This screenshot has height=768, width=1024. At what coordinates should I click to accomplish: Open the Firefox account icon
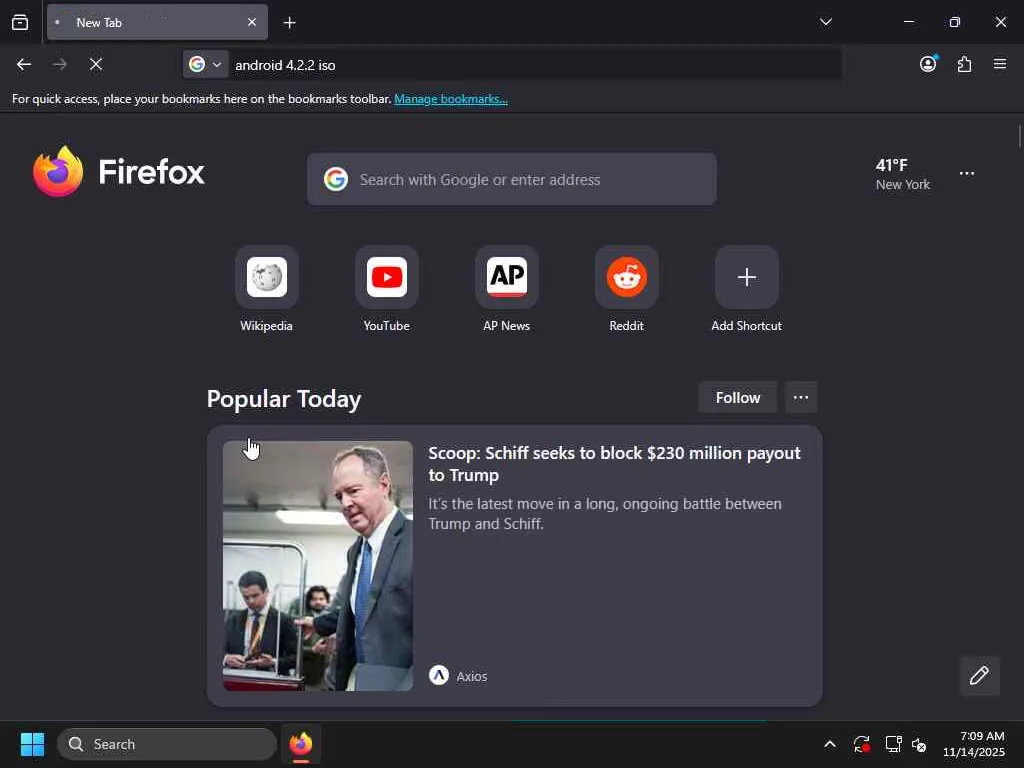tap(928, 64)
